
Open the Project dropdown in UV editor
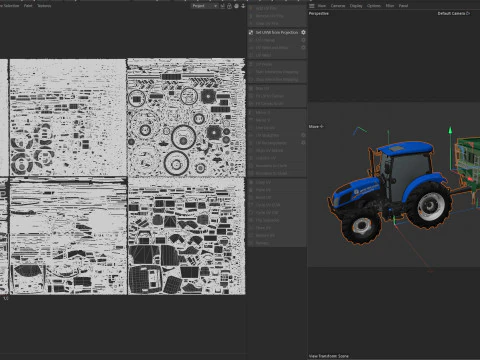point(204,6)
